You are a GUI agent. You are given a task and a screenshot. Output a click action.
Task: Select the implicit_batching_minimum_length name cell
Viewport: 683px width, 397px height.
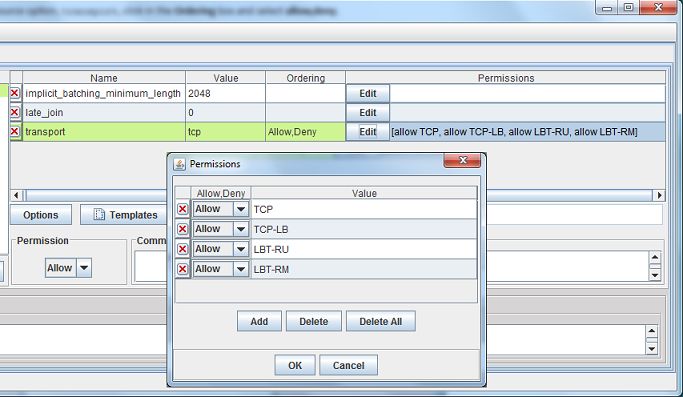pos(104,93)
